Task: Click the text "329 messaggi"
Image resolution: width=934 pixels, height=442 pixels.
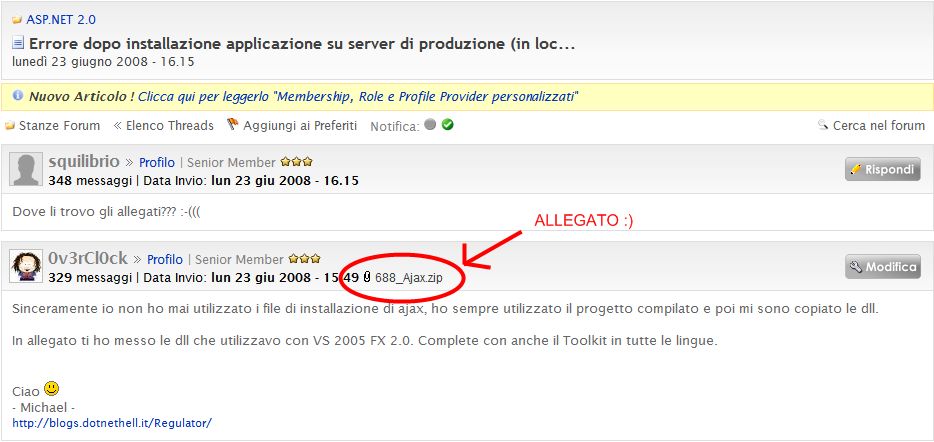Action: [90, 278]
